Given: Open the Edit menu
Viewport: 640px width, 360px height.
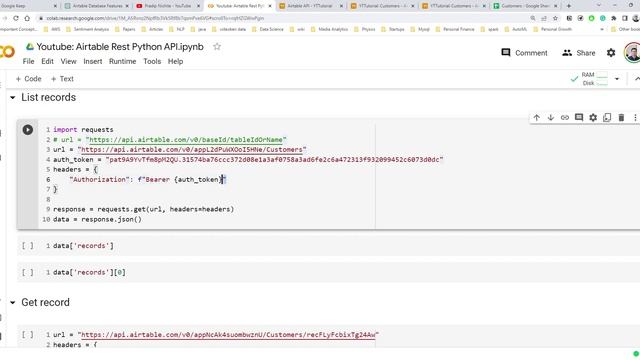Looking at the screenshot, I should coord(47,61).
